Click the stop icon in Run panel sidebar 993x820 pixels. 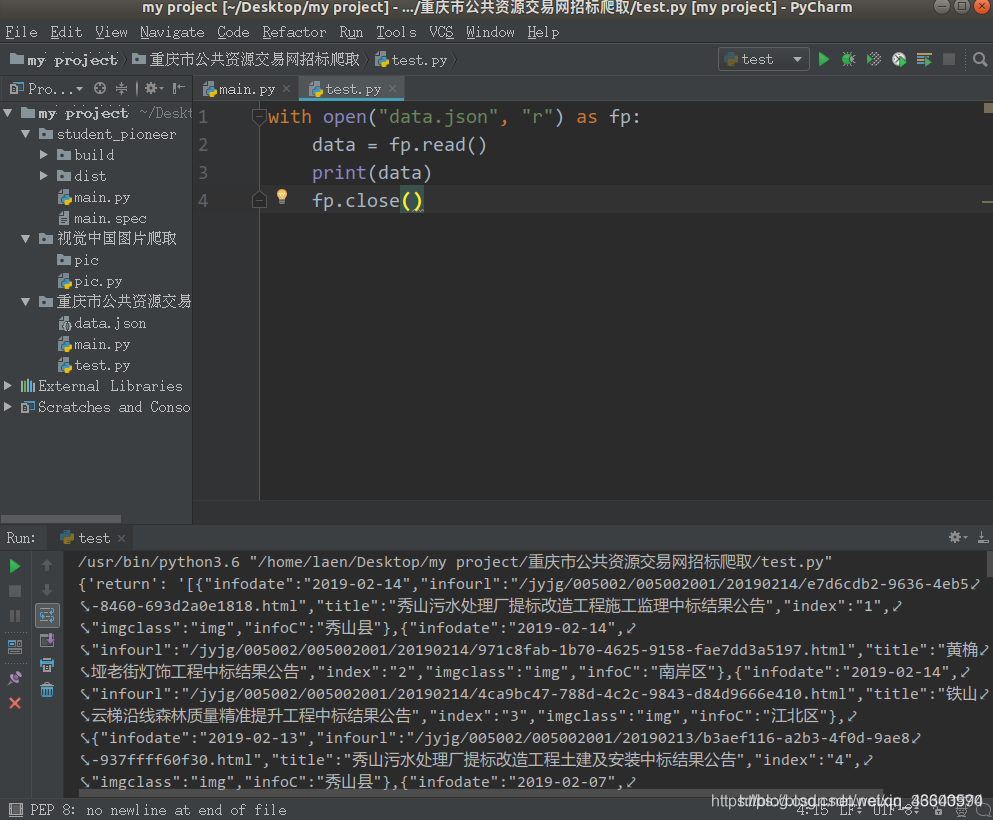coord(15,591)
